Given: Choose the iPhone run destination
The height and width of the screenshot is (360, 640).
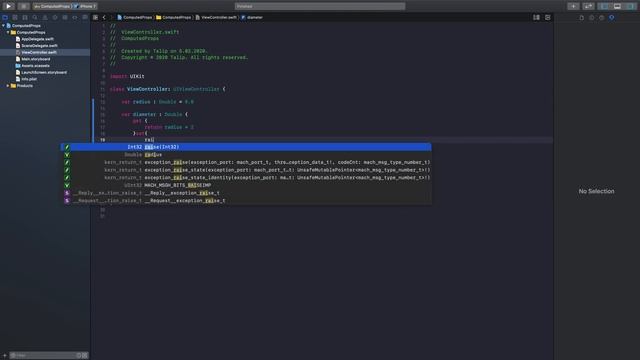Looking at the screenshot, I should (85, 6).
